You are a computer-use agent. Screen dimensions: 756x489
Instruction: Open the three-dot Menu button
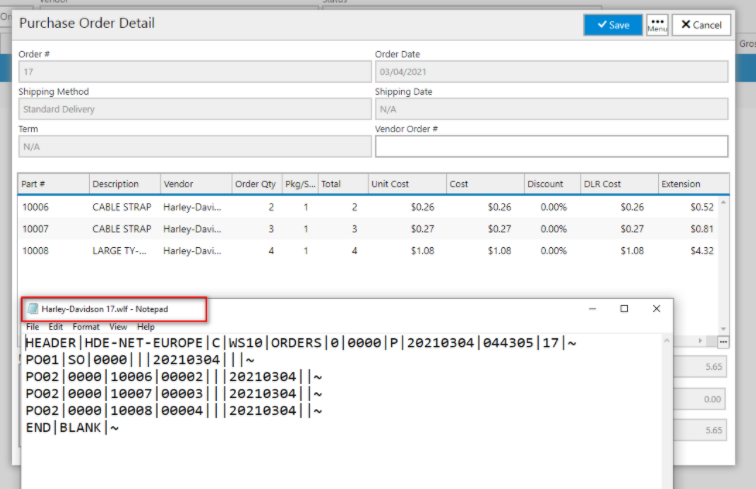tap(657, 25)
